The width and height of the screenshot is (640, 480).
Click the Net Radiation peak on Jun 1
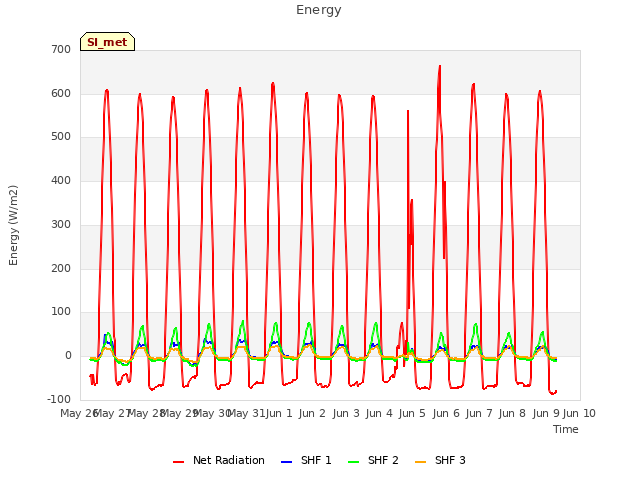pos(273,84)
